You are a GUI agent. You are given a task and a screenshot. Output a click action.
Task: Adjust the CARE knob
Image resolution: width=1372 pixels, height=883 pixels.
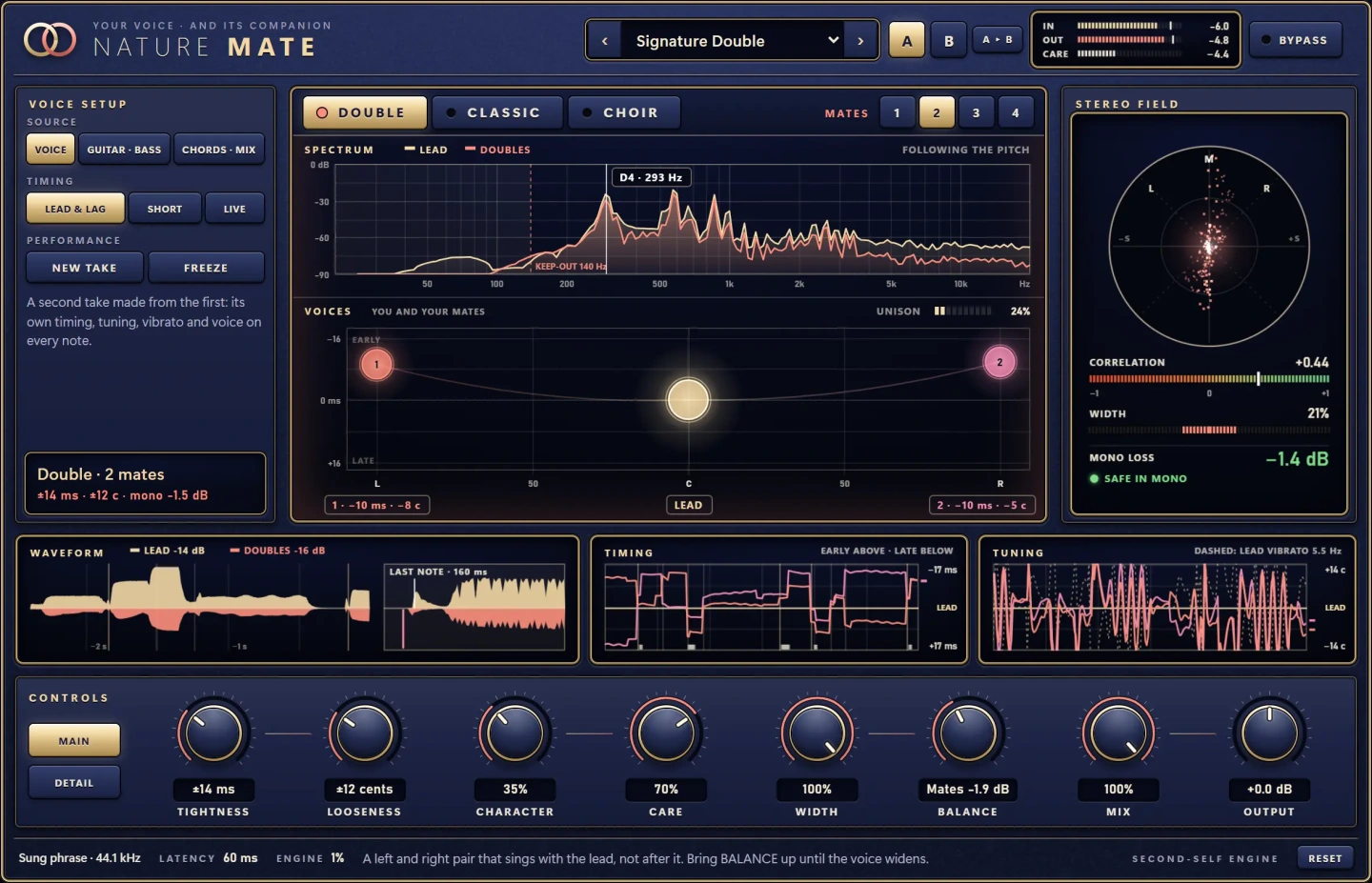[x=666, y=733]
